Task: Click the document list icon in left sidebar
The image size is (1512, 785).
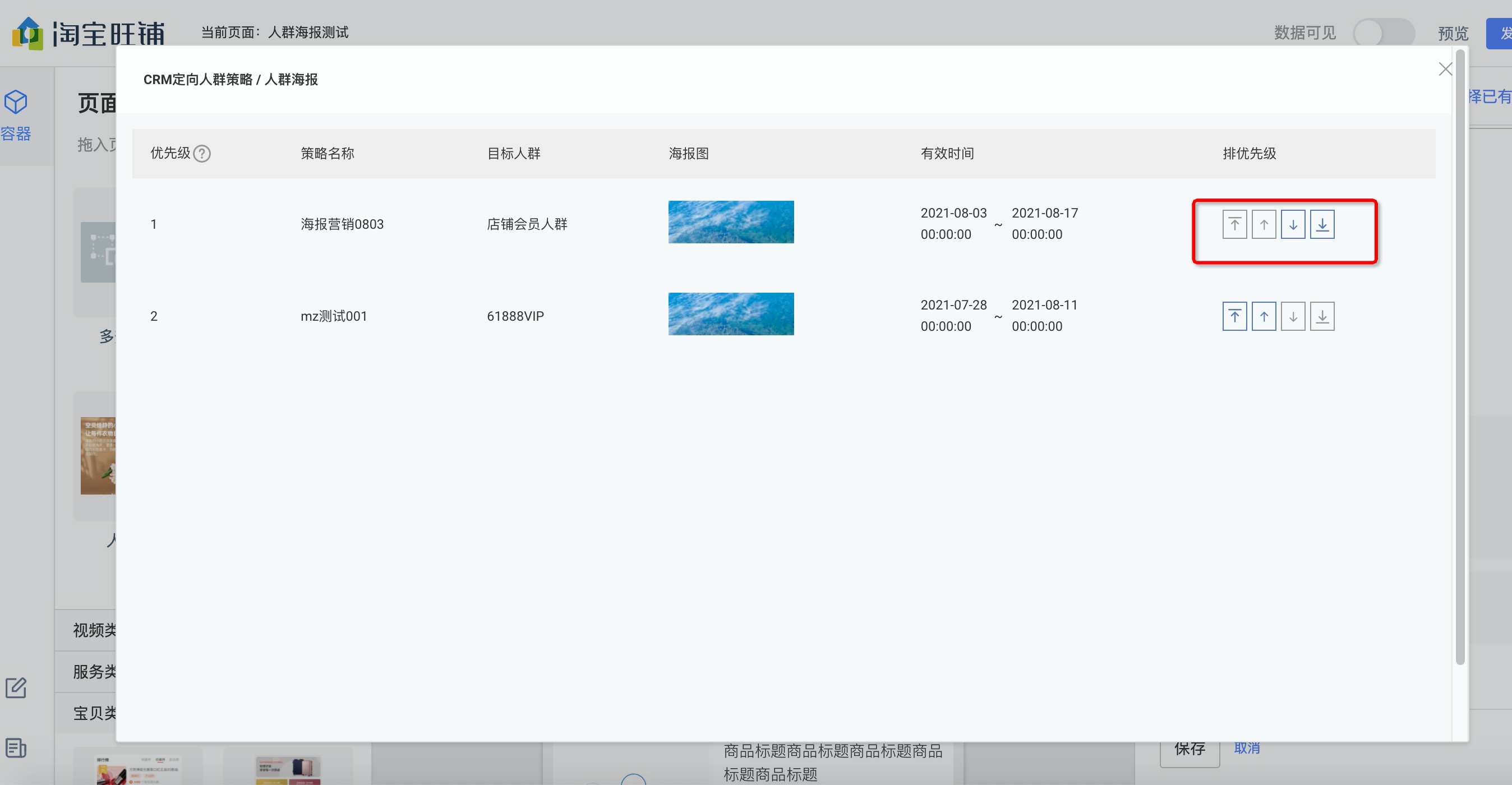Action: tap(16, 748)
